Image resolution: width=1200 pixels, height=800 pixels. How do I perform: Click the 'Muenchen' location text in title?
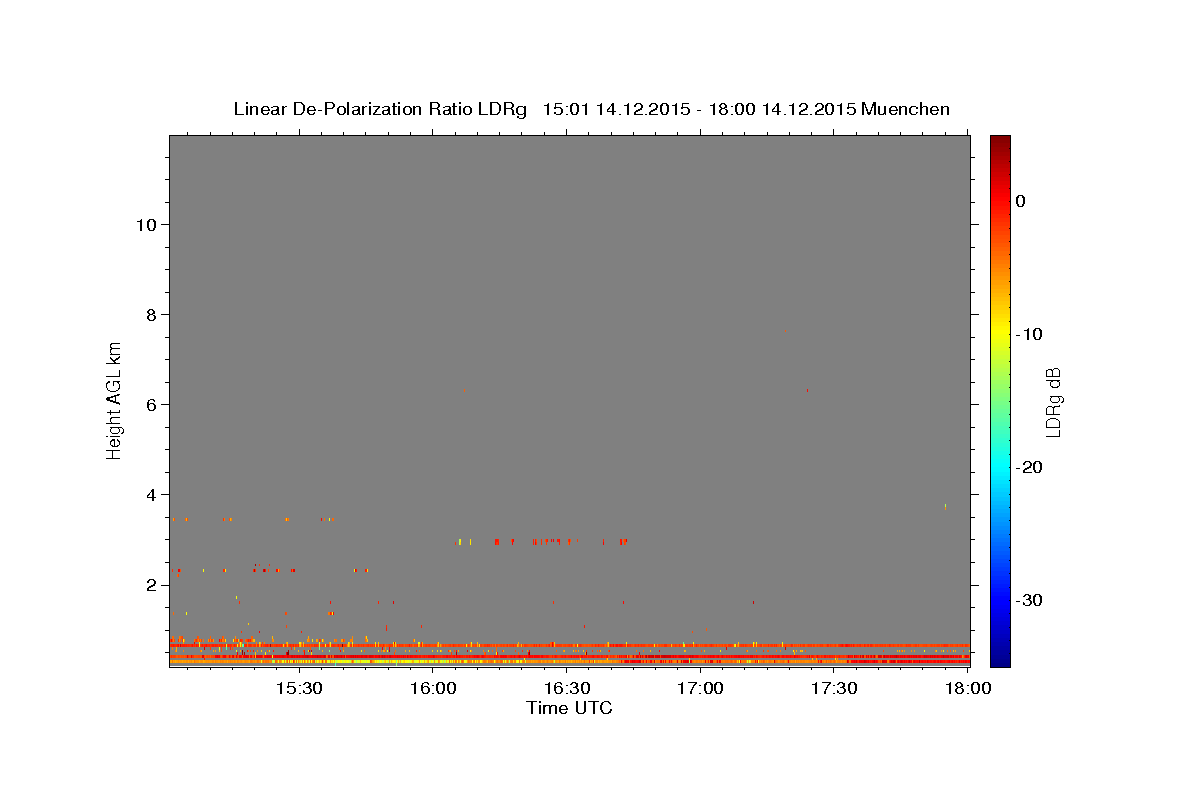905,109
